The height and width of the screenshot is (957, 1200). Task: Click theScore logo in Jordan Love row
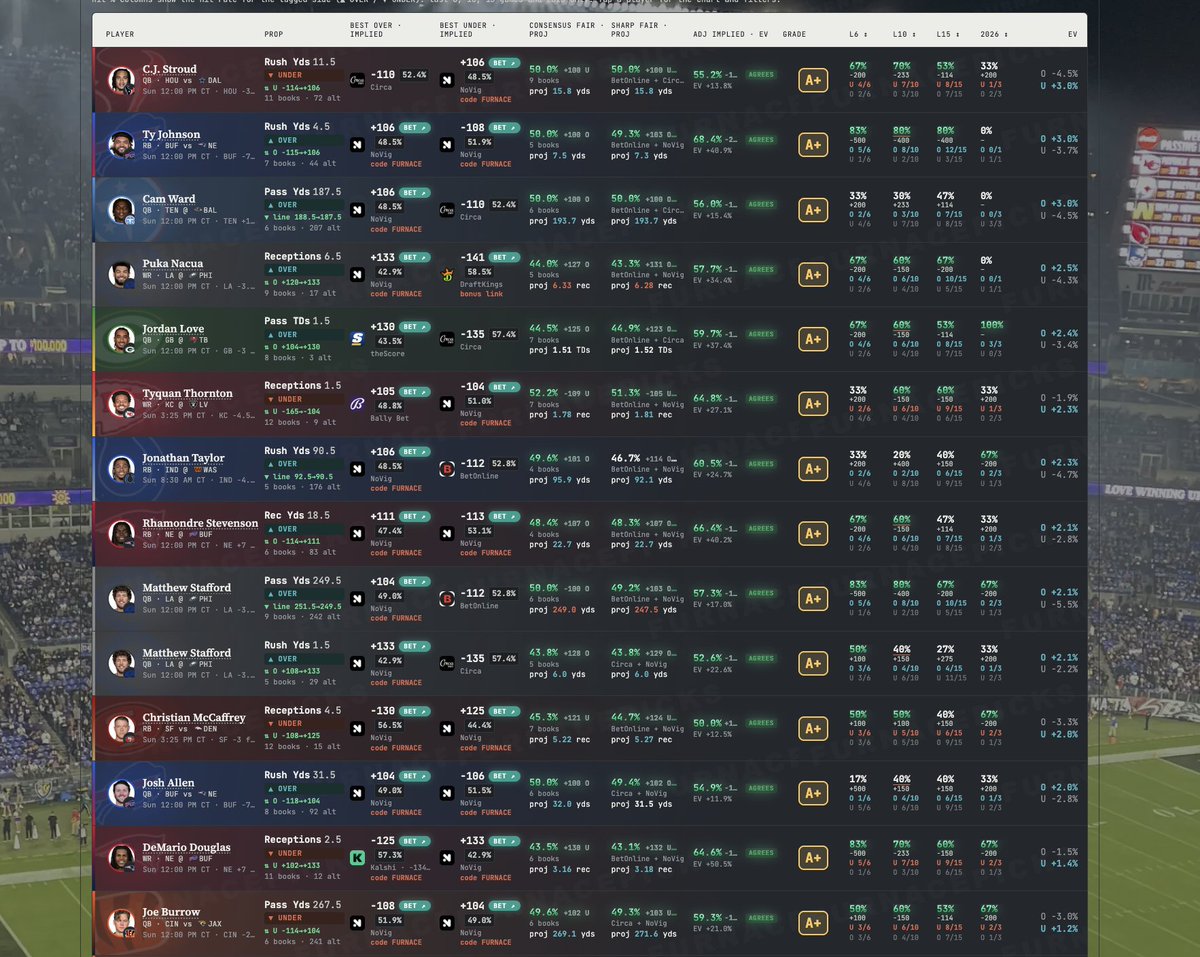(357, 340)
